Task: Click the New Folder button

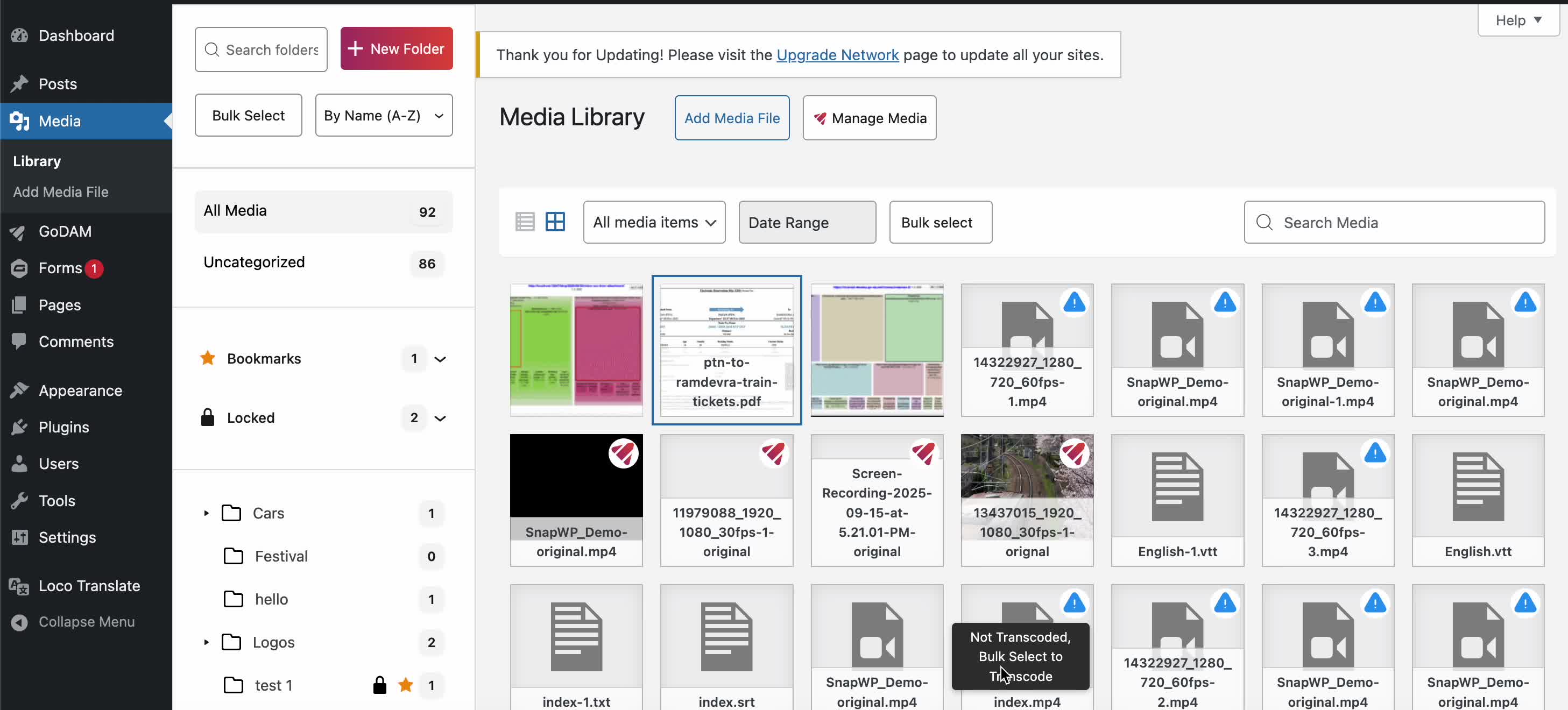Action: tap(396, 48)
